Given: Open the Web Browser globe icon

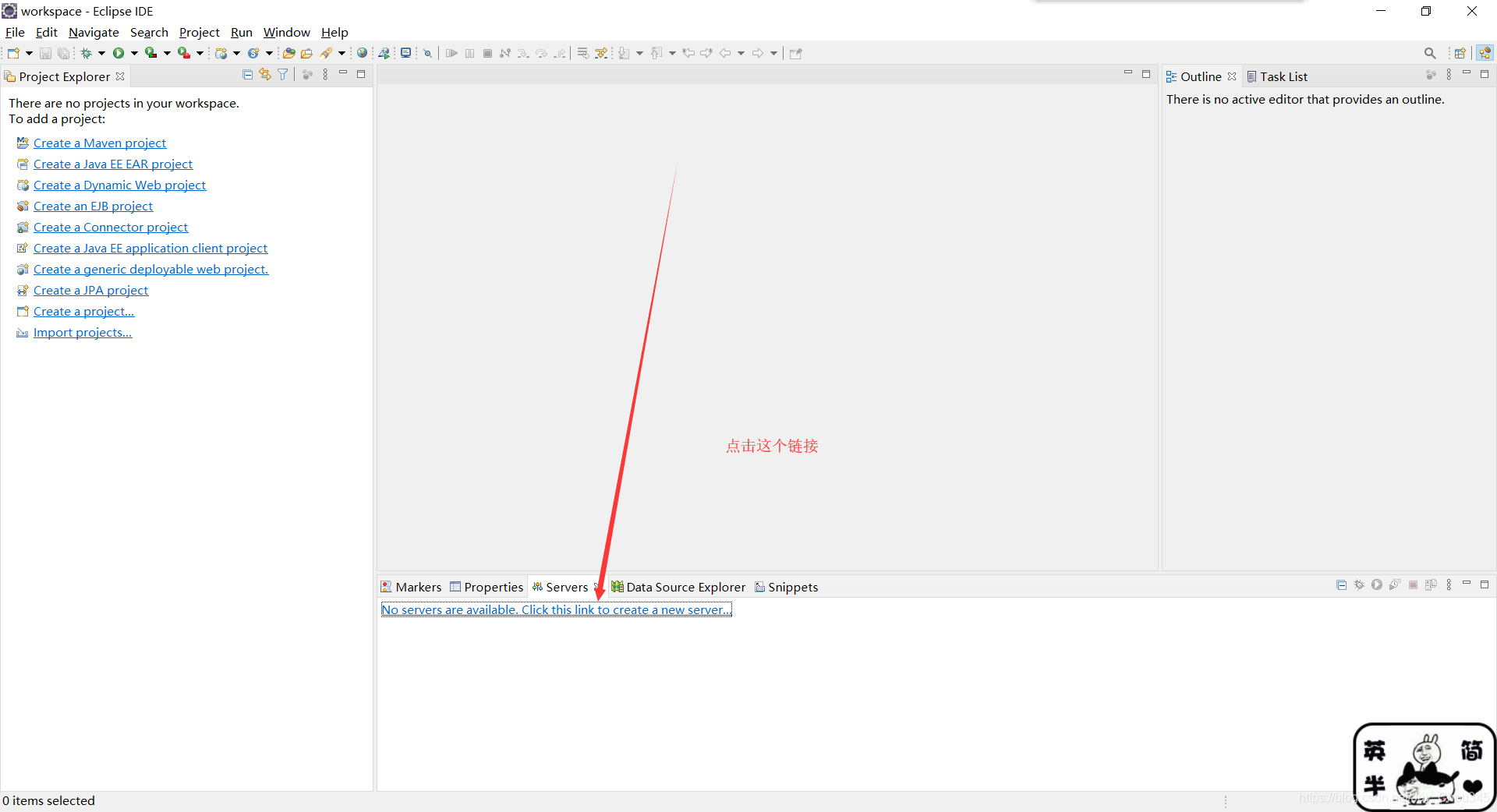Looking at the screenshot, I should 363,53.
